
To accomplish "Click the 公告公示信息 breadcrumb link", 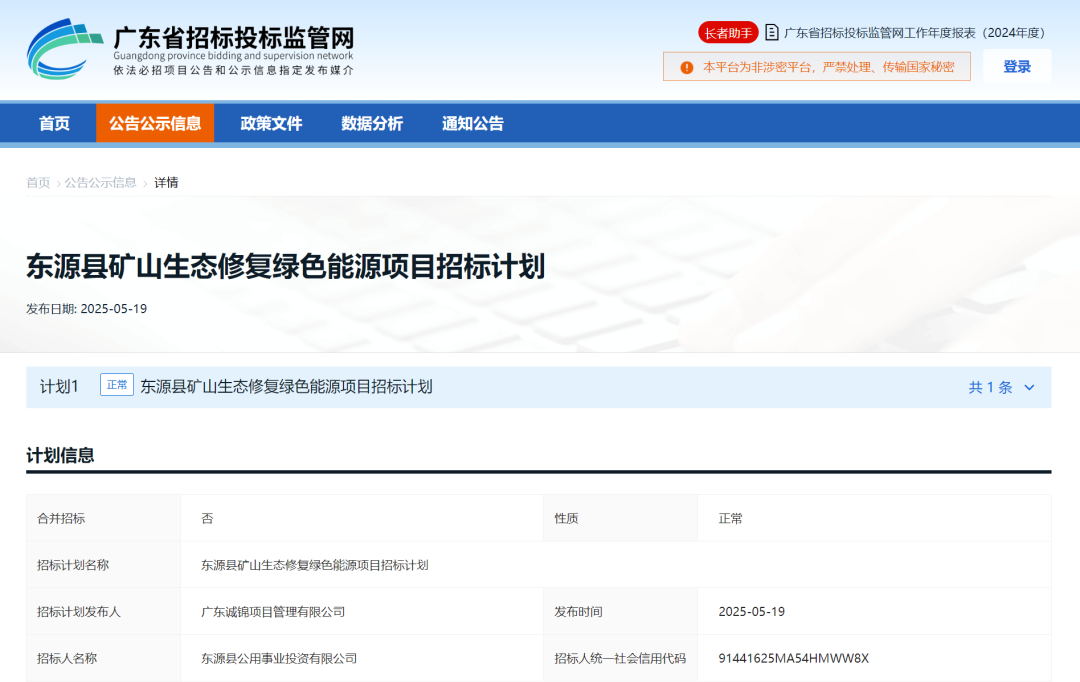I will [101, 182].
